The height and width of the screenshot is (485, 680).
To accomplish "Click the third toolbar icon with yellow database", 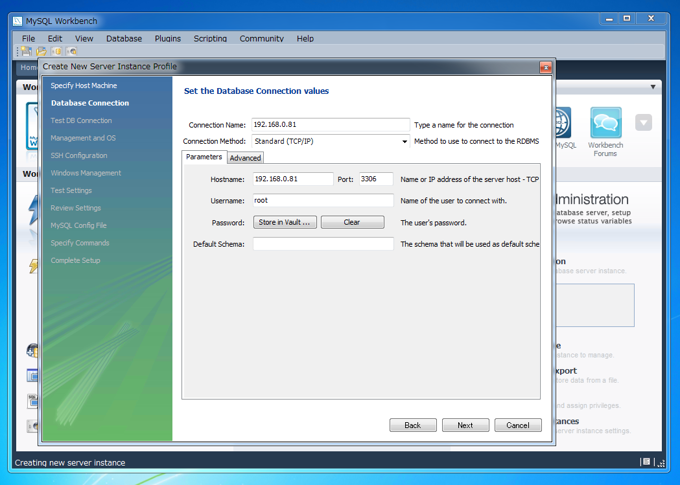I will 57,52.
